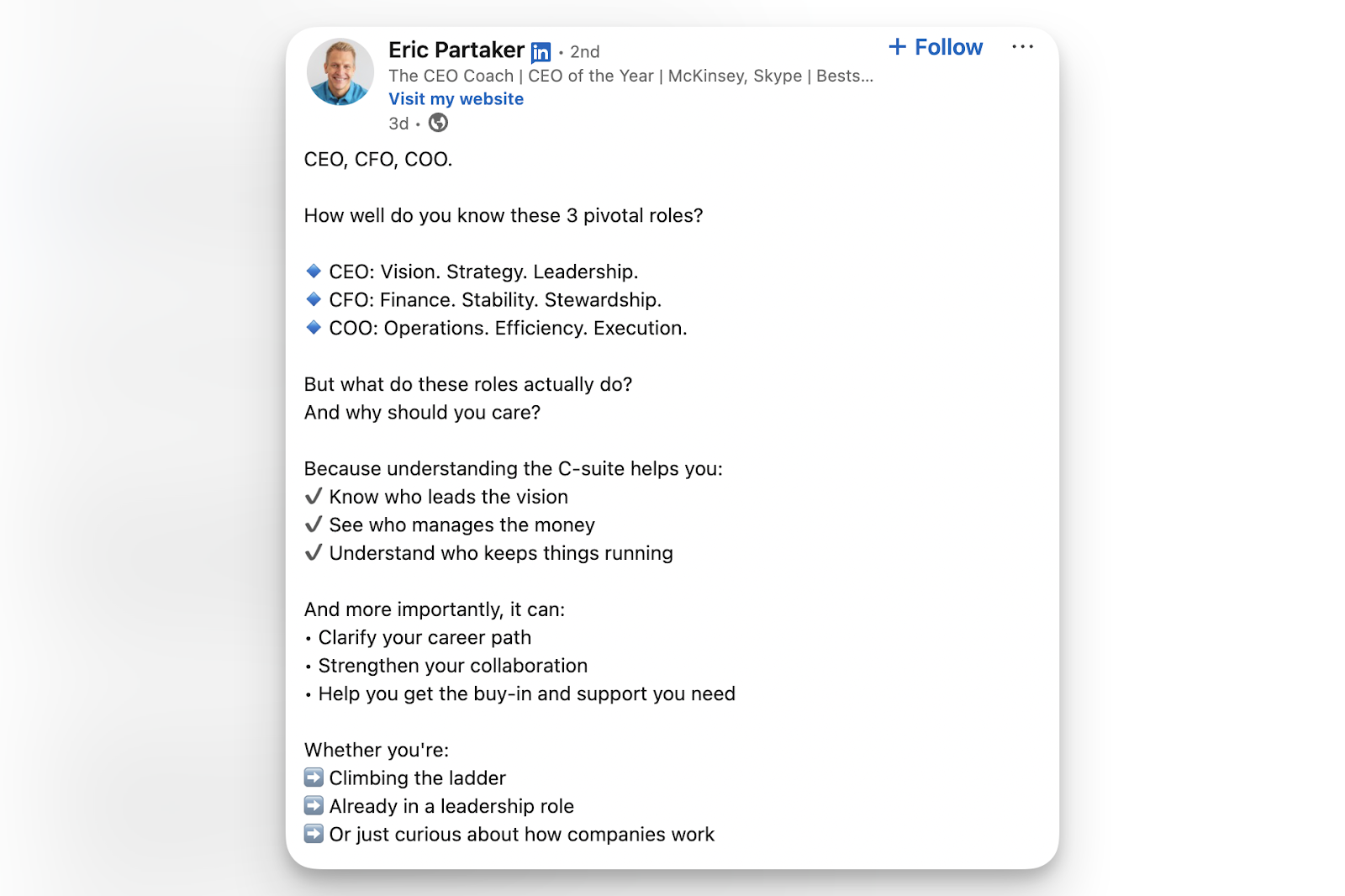The image size is (1345, 896).
Task: Click the blue diamond icon before the CEO line
Action: (x=312, y=271)
